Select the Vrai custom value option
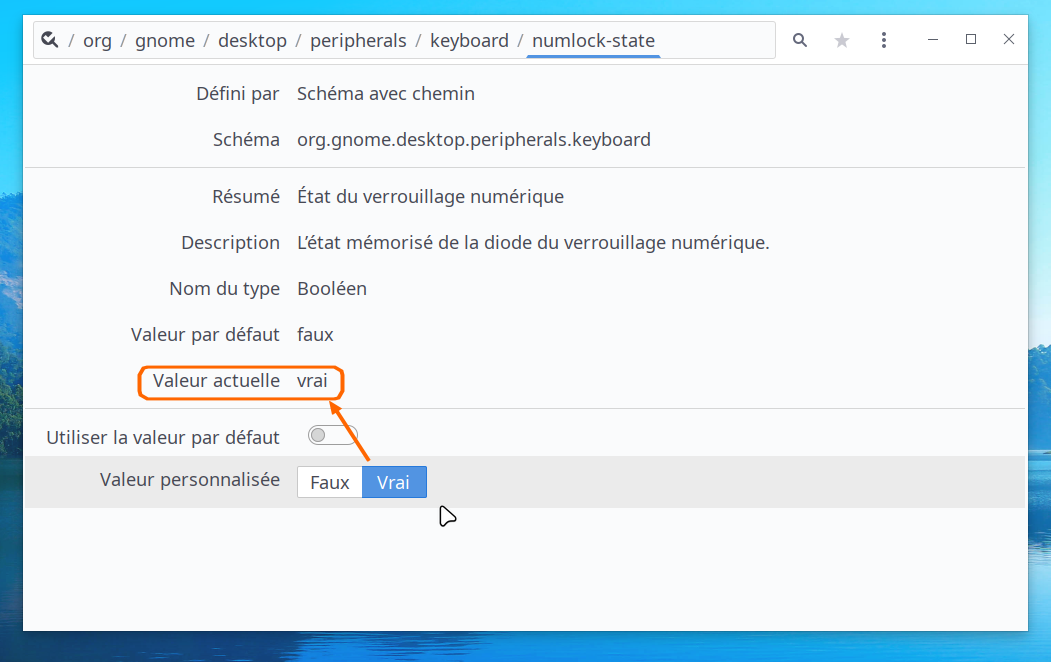The image size is (1051, 662). click(x=394, y=482)
